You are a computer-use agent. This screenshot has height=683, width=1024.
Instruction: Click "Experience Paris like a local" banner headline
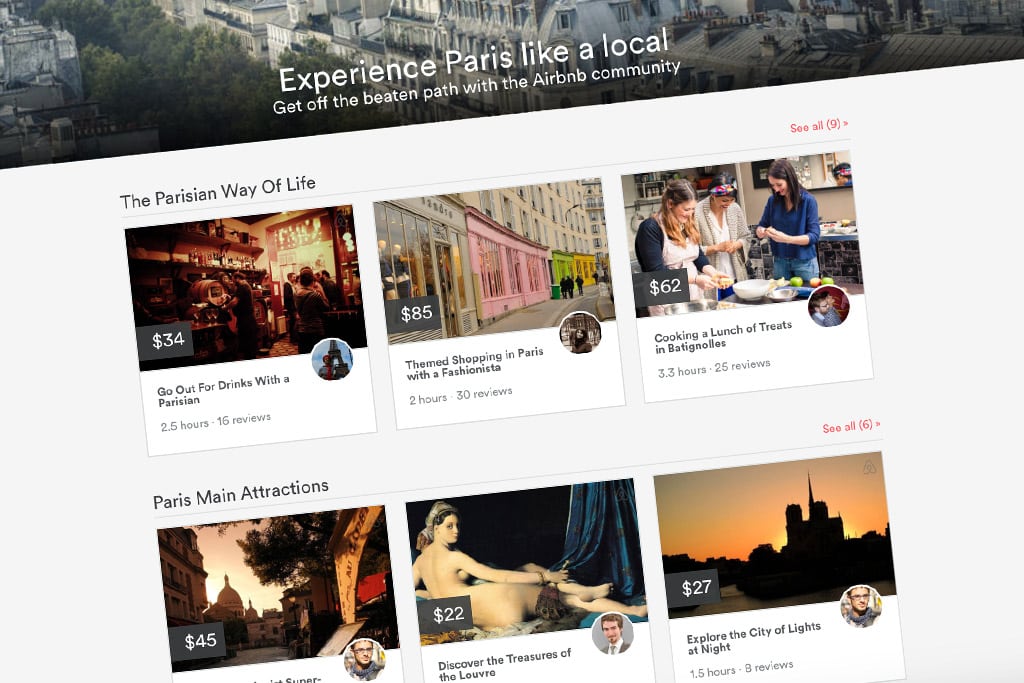pos(474,60)
